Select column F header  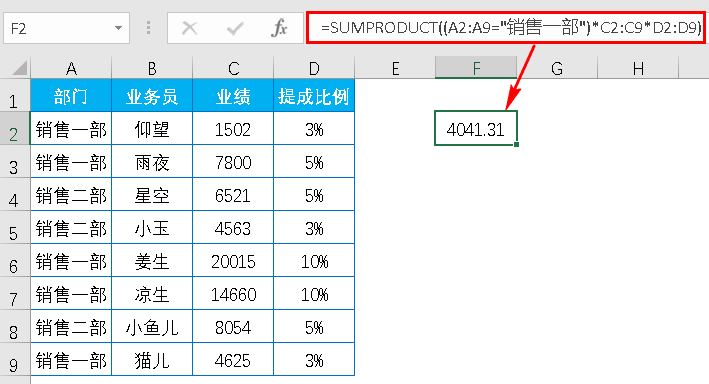(476, 68)
